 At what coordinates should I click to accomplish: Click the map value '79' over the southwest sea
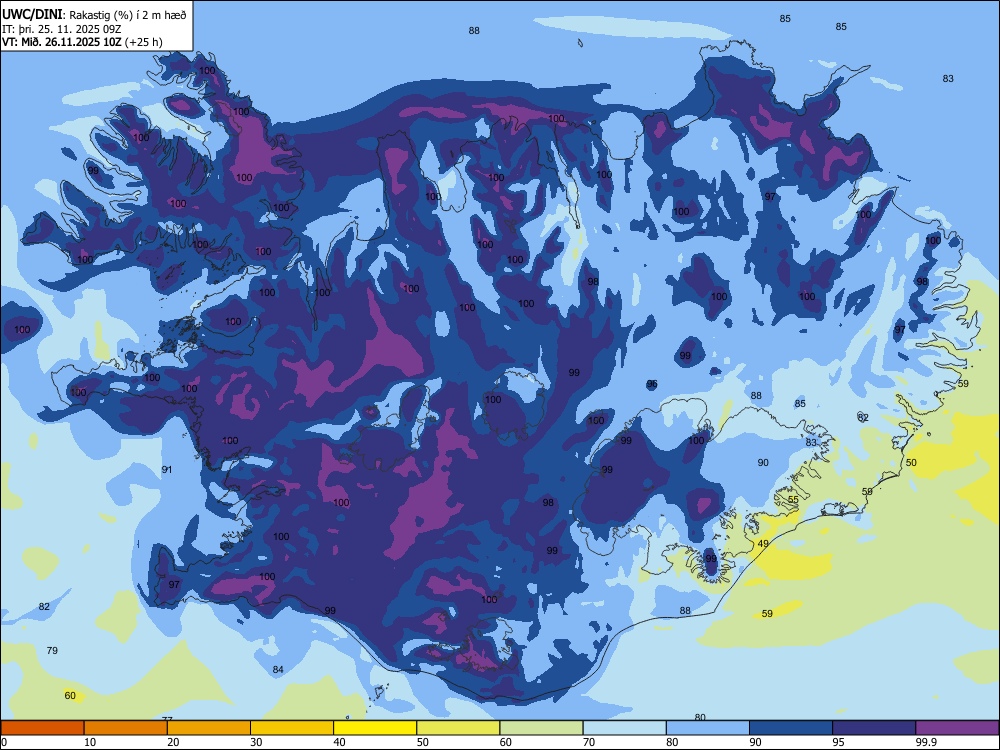click(x=52, y=651)
